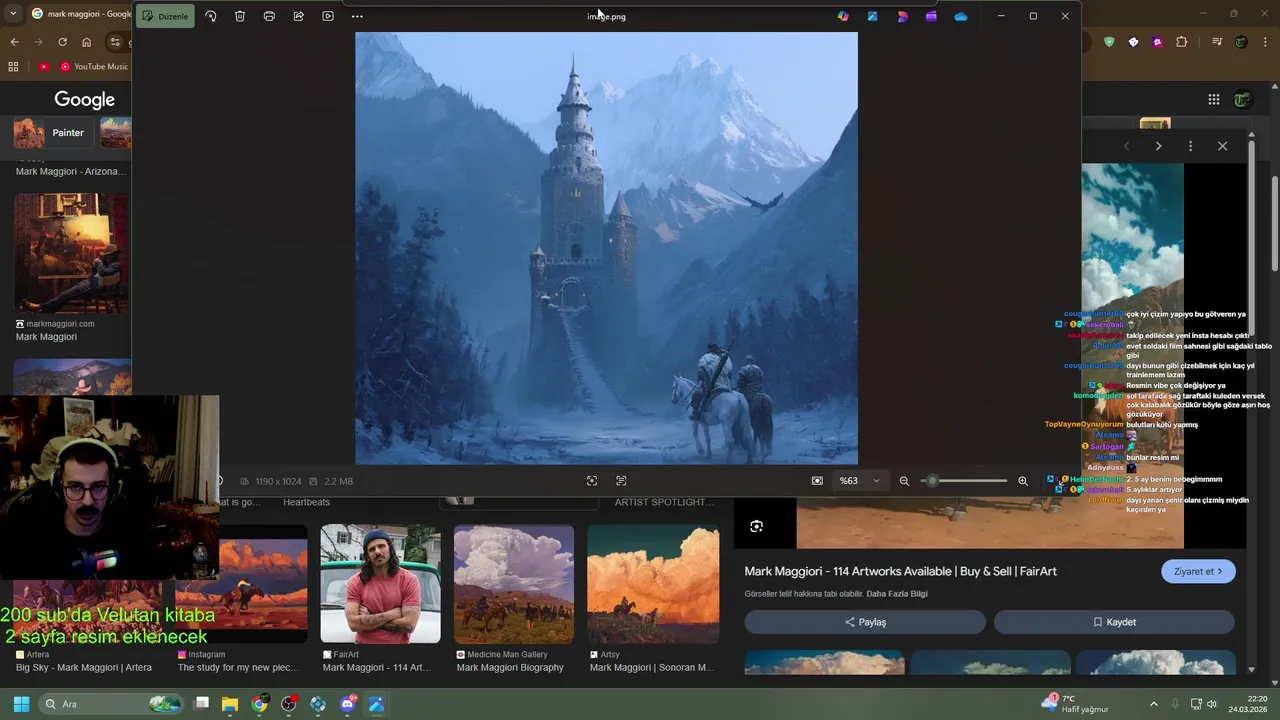Open the Copilot icon in Photos title bar
Image resolution: width=1280 pixels, height=720 pixels.
click(x=843, y=16)
